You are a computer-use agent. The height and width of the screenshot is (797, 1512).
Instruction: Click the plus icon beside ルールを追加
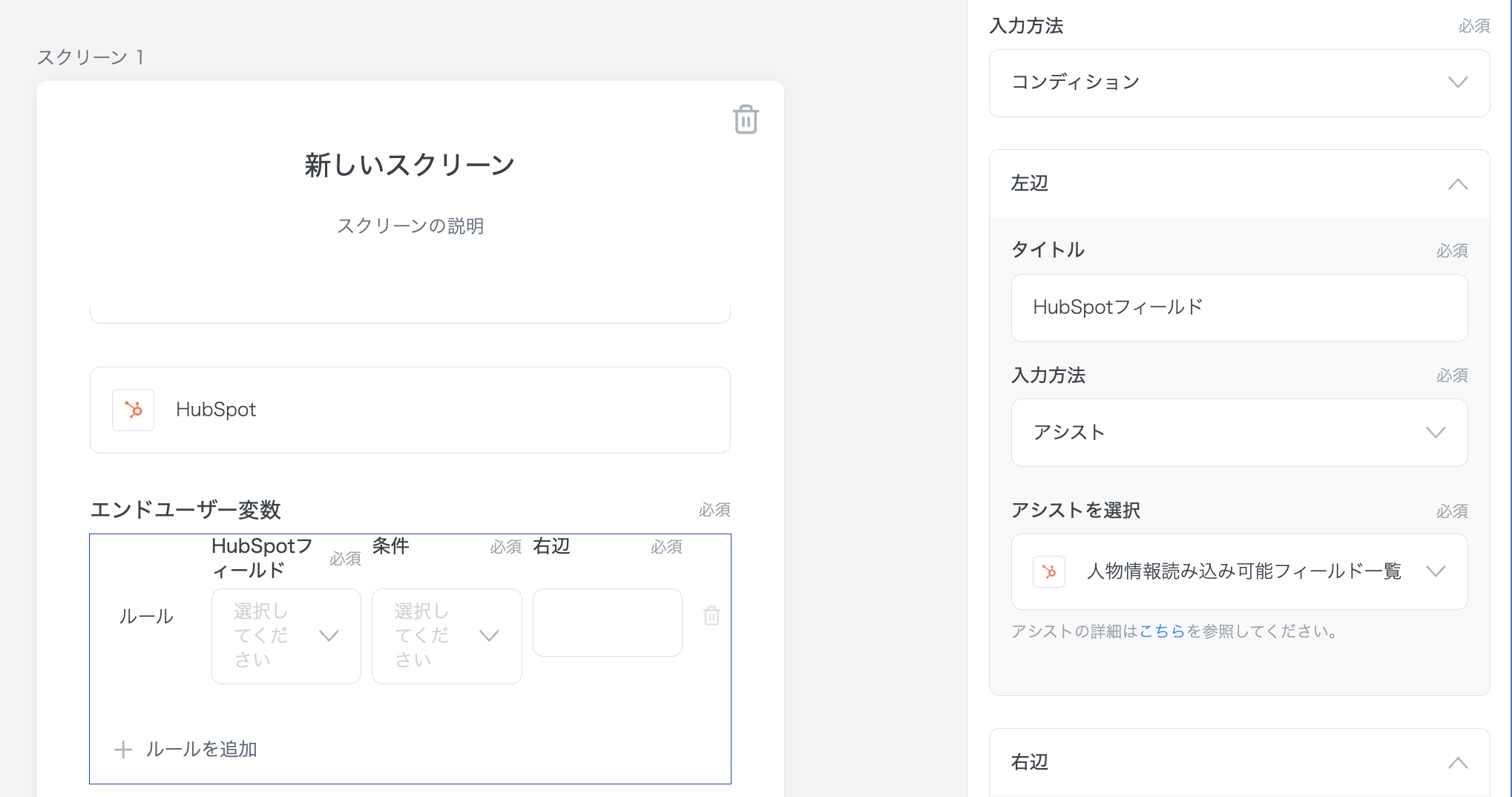[123, 750]
